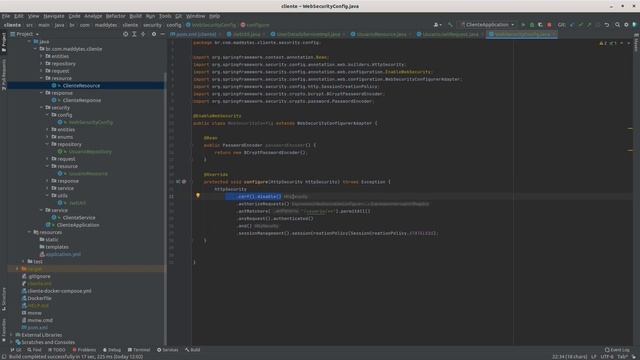
Task: Open the Find tool window
Action: [x=35, y=350]
